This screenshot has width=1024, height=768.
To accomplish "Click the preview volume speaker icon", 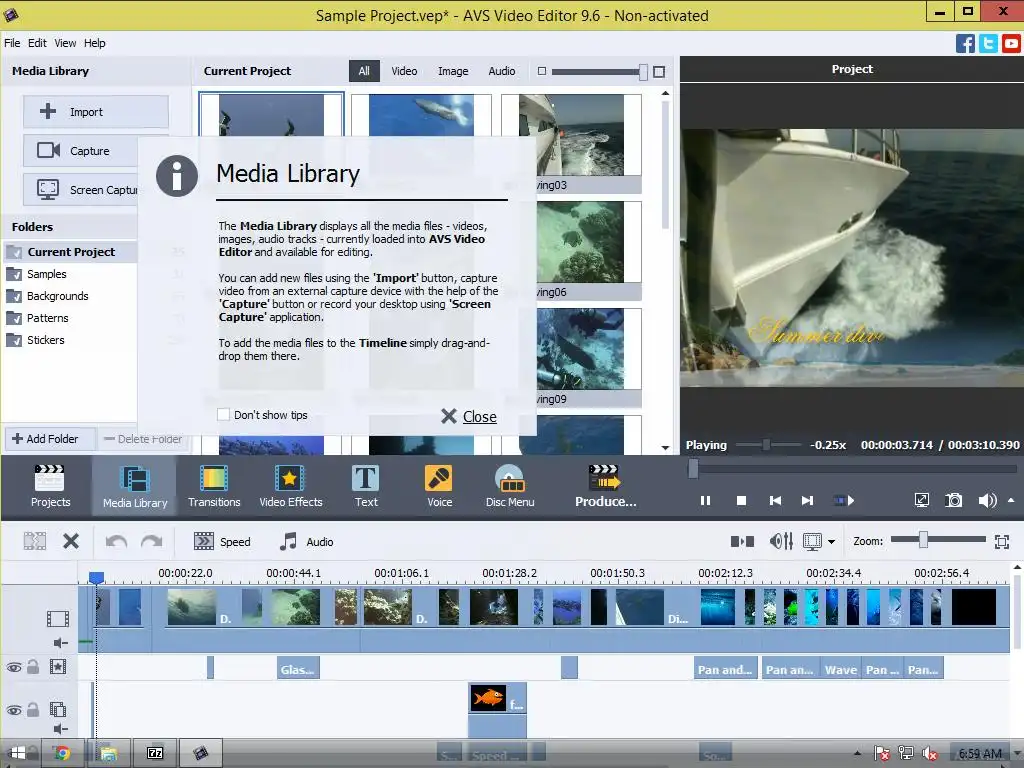I will pos(986,500).
